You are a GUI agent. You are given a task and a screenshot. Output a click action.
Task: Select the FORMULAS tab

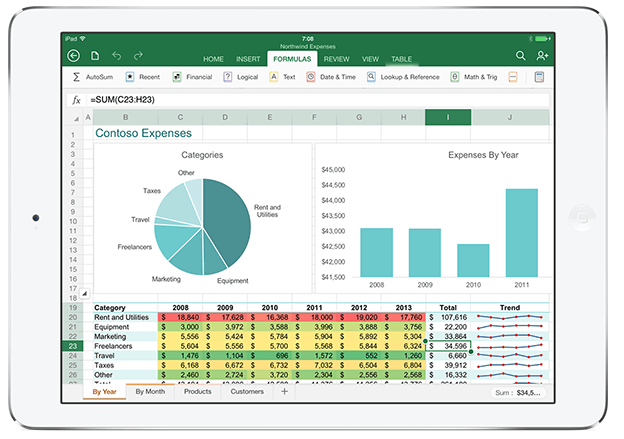click(x=292, y=59)
